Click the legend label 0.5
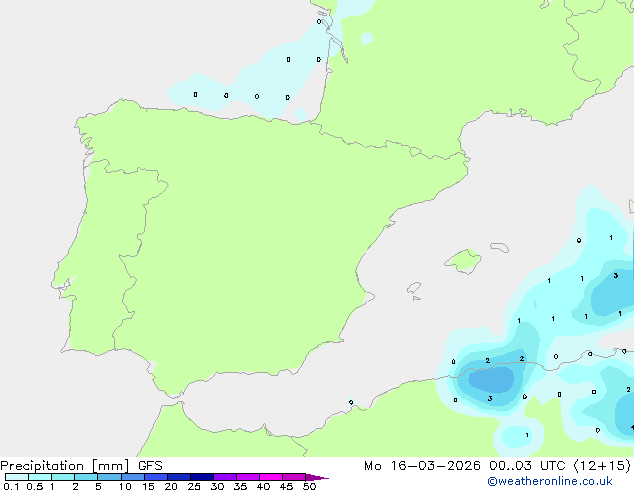The image size is (634, 490). pos(35,486)
